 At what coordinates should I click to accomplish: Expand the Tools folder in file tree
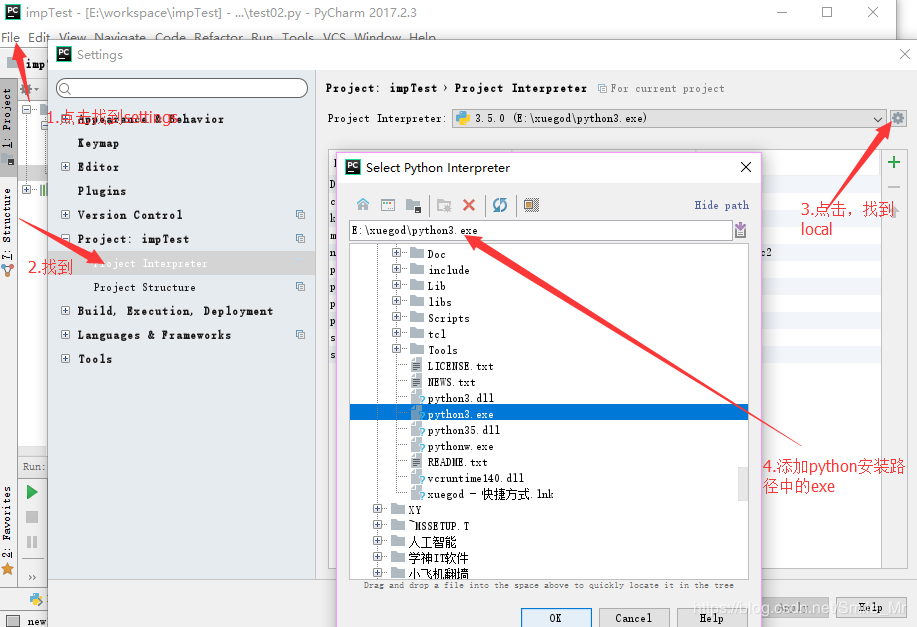point(396,349)
